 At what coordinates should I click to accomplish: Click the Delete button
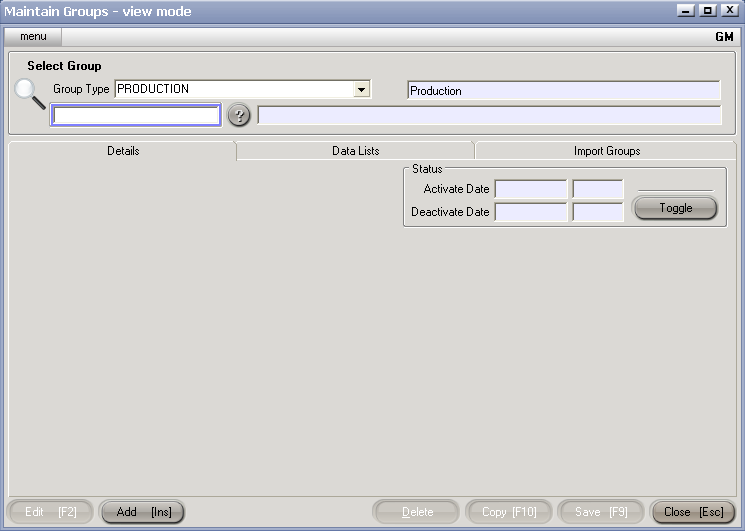(x=417, y=512)
